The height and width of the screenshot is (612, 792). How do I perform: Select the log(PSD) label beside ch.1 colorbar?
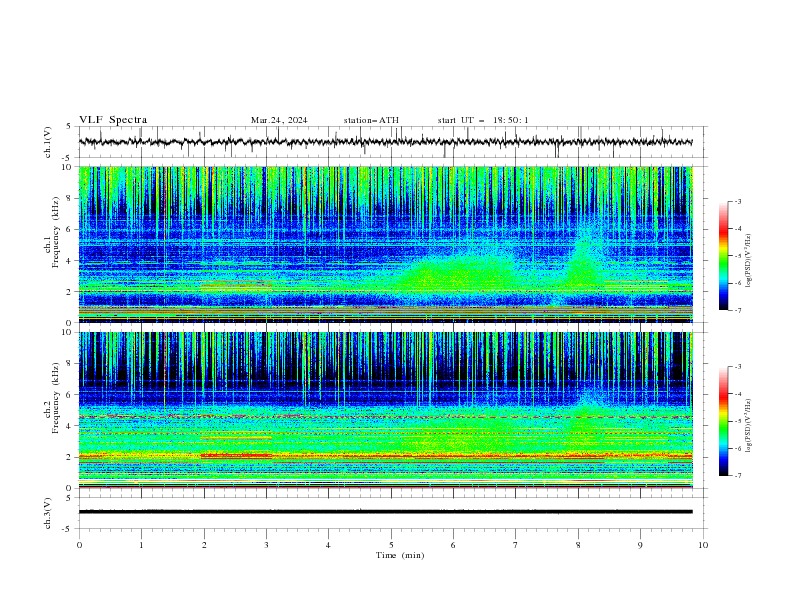pyautogui.click(x=748, y=261)
